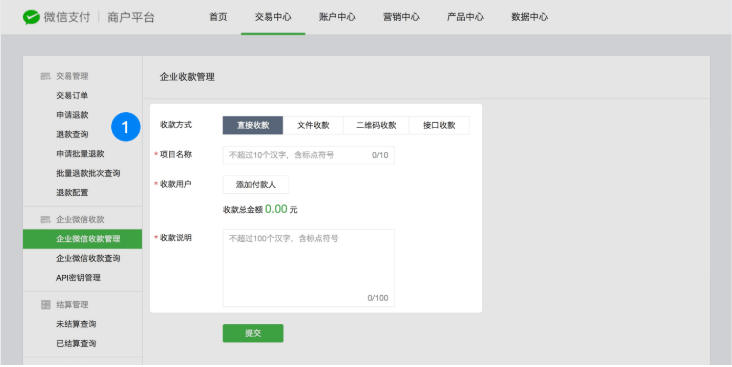Viewport: 732px width, 367px height.
Task: Click the 交易管理 section heading
Action: 72,76
